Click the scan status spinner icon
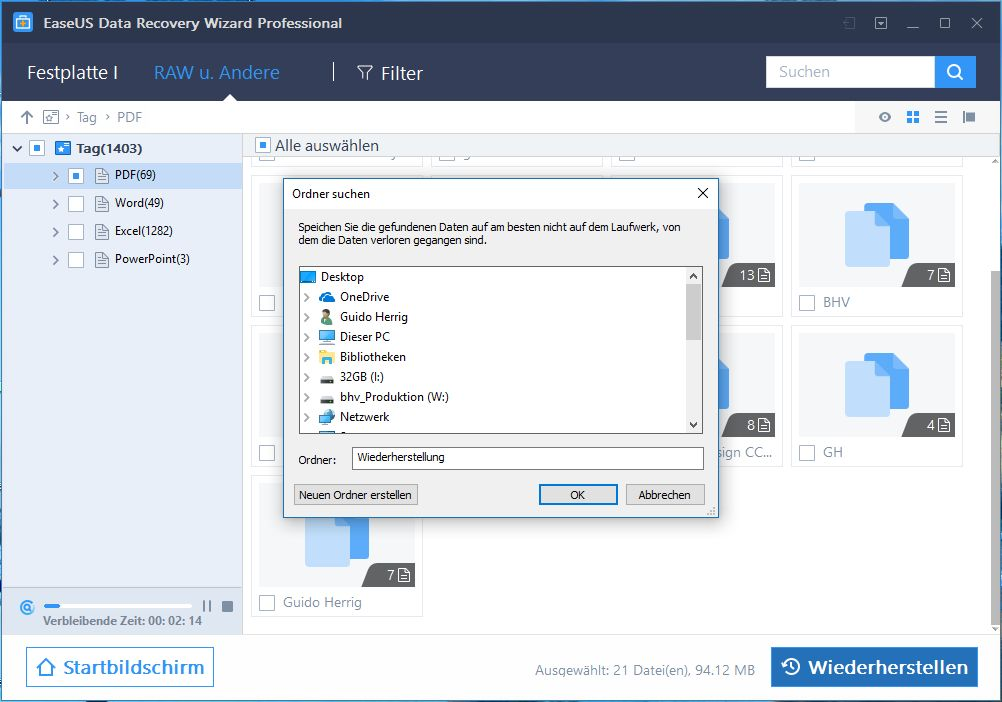This screenshot has width=1002, height=702. 27,607
